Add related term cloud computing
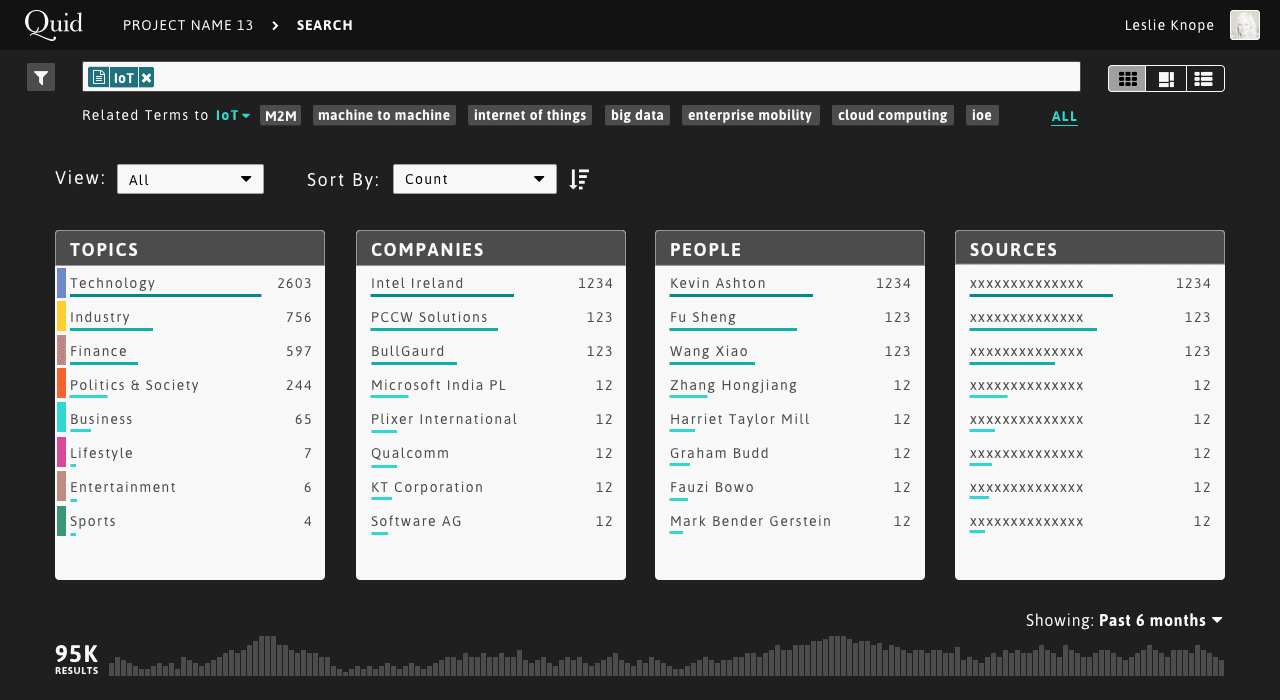Image resolution: width=1280 pixels, height=700 pixels. pos(893,116)
